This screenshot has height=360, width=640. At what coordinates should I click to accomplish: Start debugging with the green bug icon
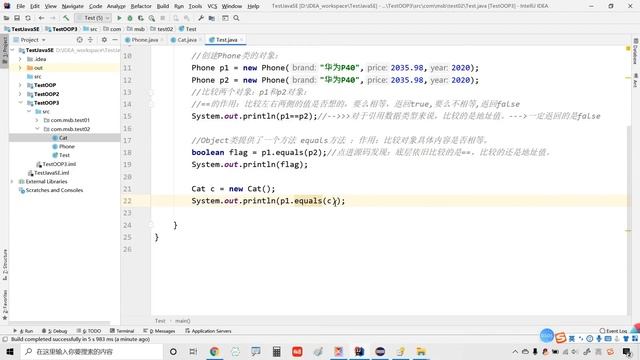[130, 18]
